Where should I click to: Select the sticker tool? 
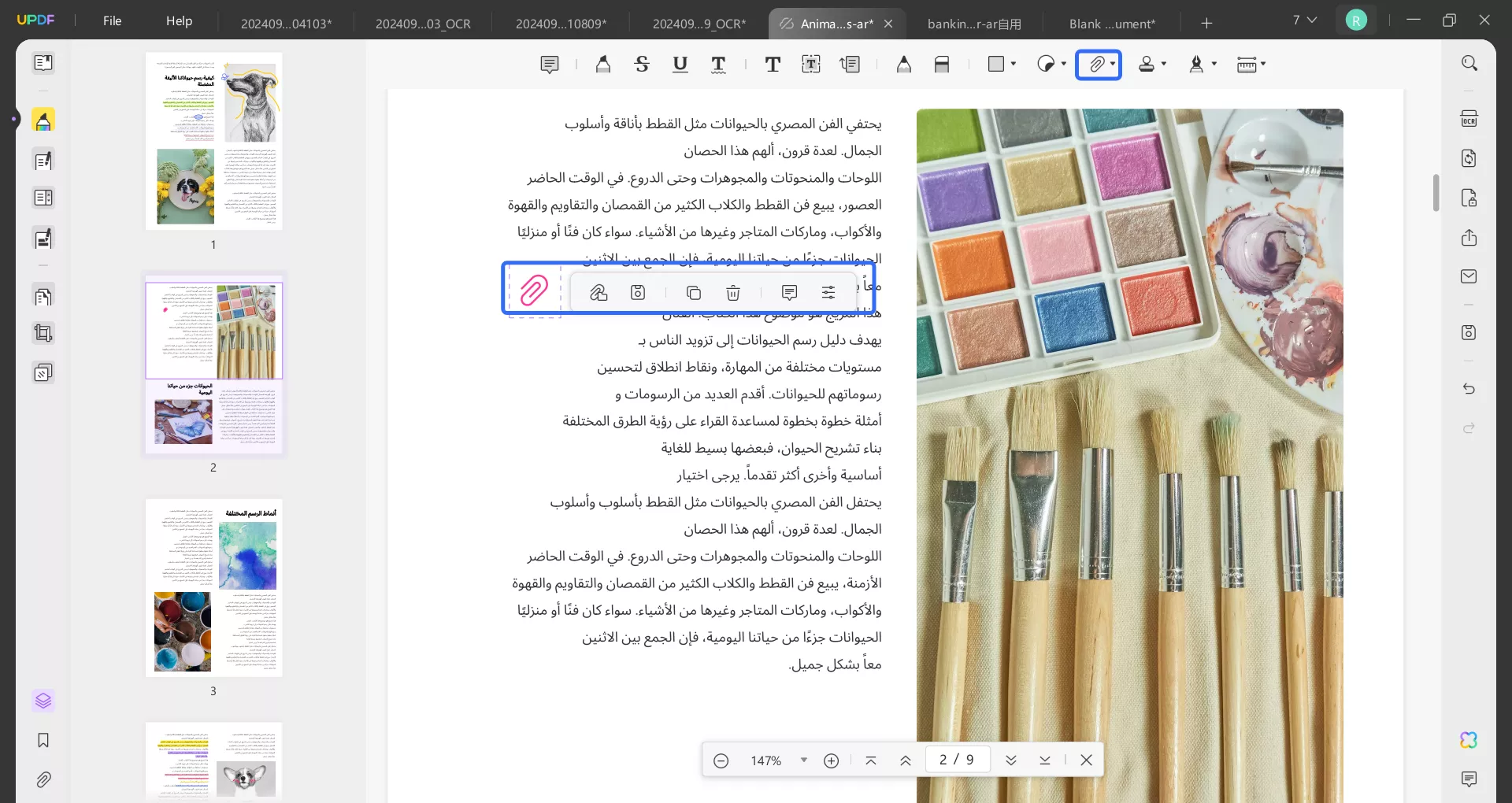[x=1046, y=64]
